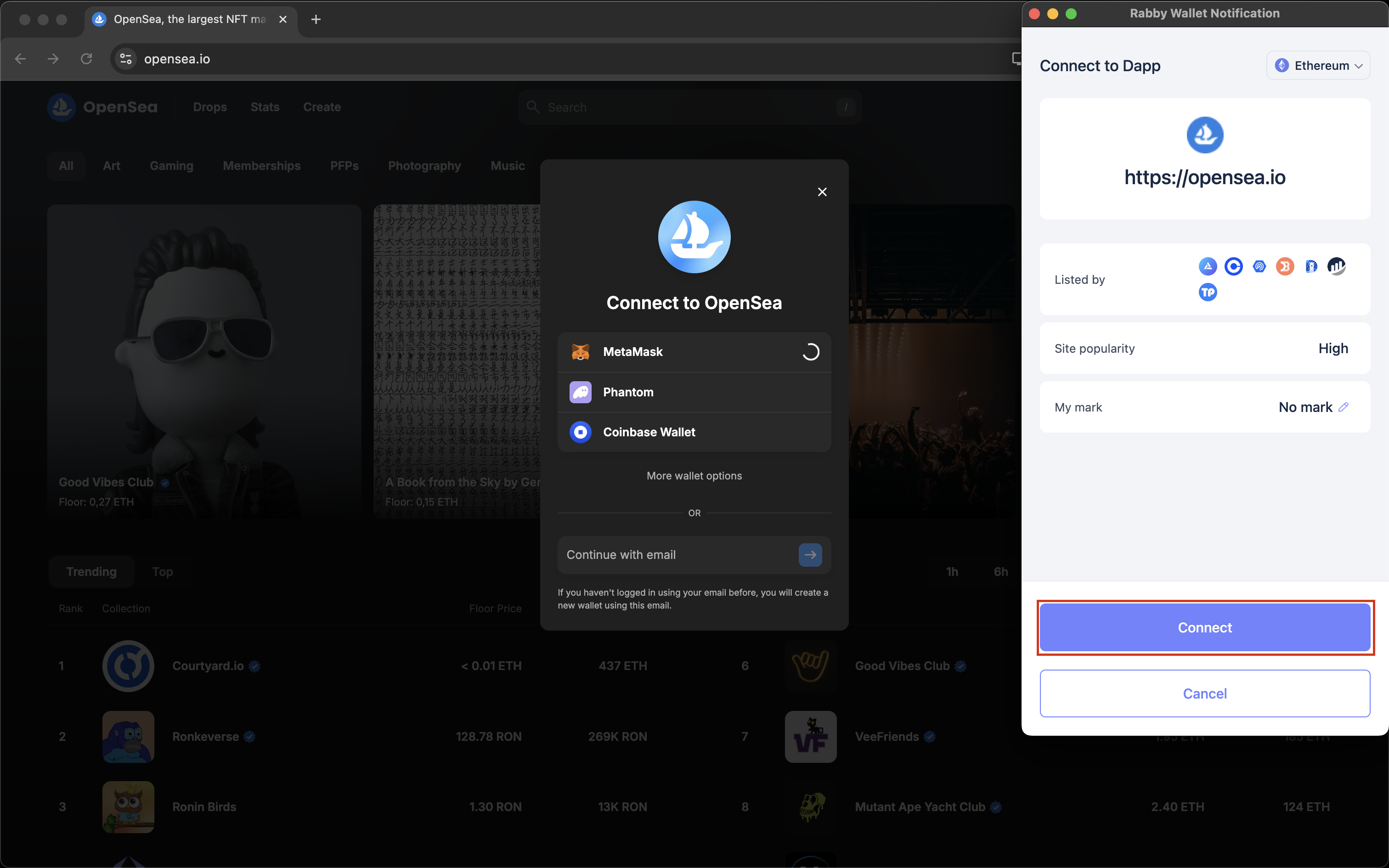Select the Memberships category tab

(x=262, y=166)
